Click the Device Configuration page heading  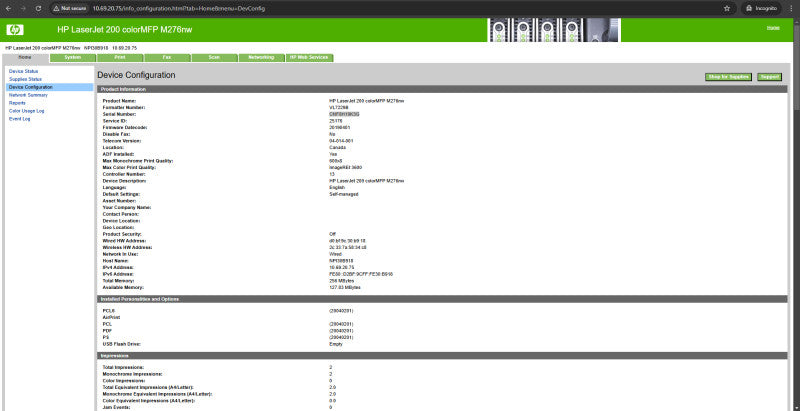pyautogui.click(x=136, y=75)
